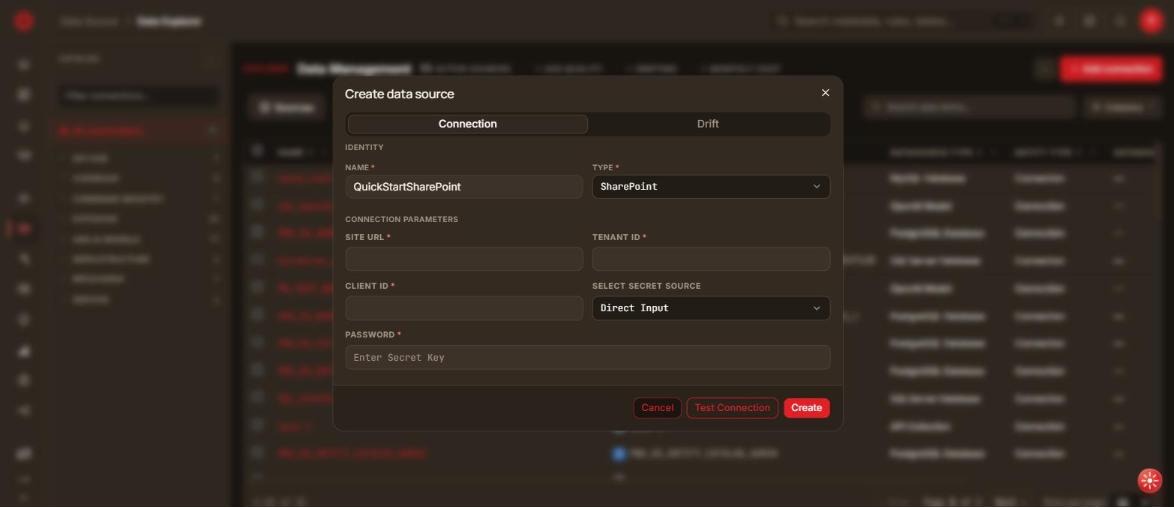Open the round red floating widget icon
1174x507 pixels.
[1149, 481]
